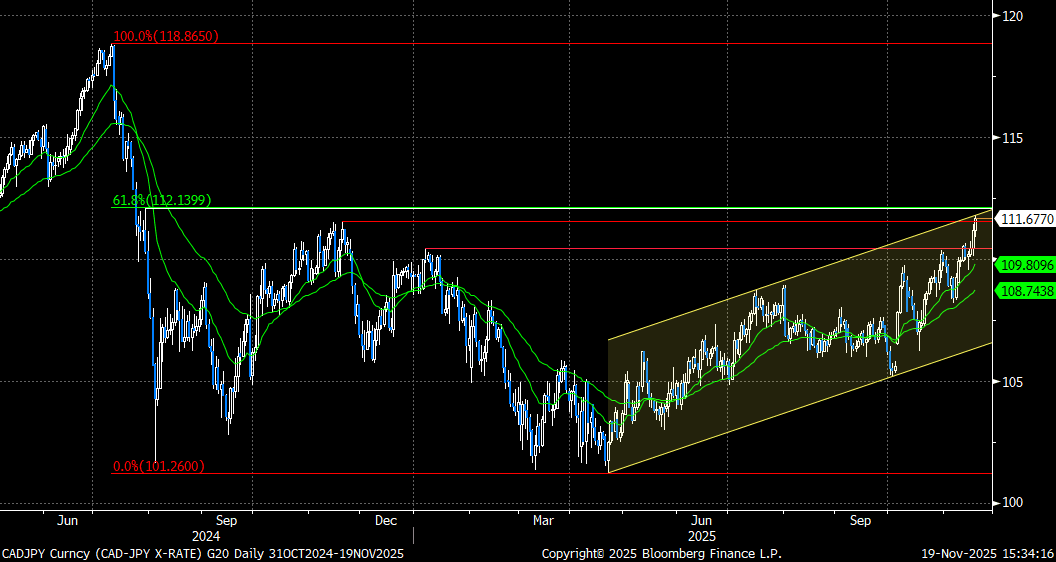Click the Bloomberg Finance L.P. copyright notice

(x=661, y=553)
